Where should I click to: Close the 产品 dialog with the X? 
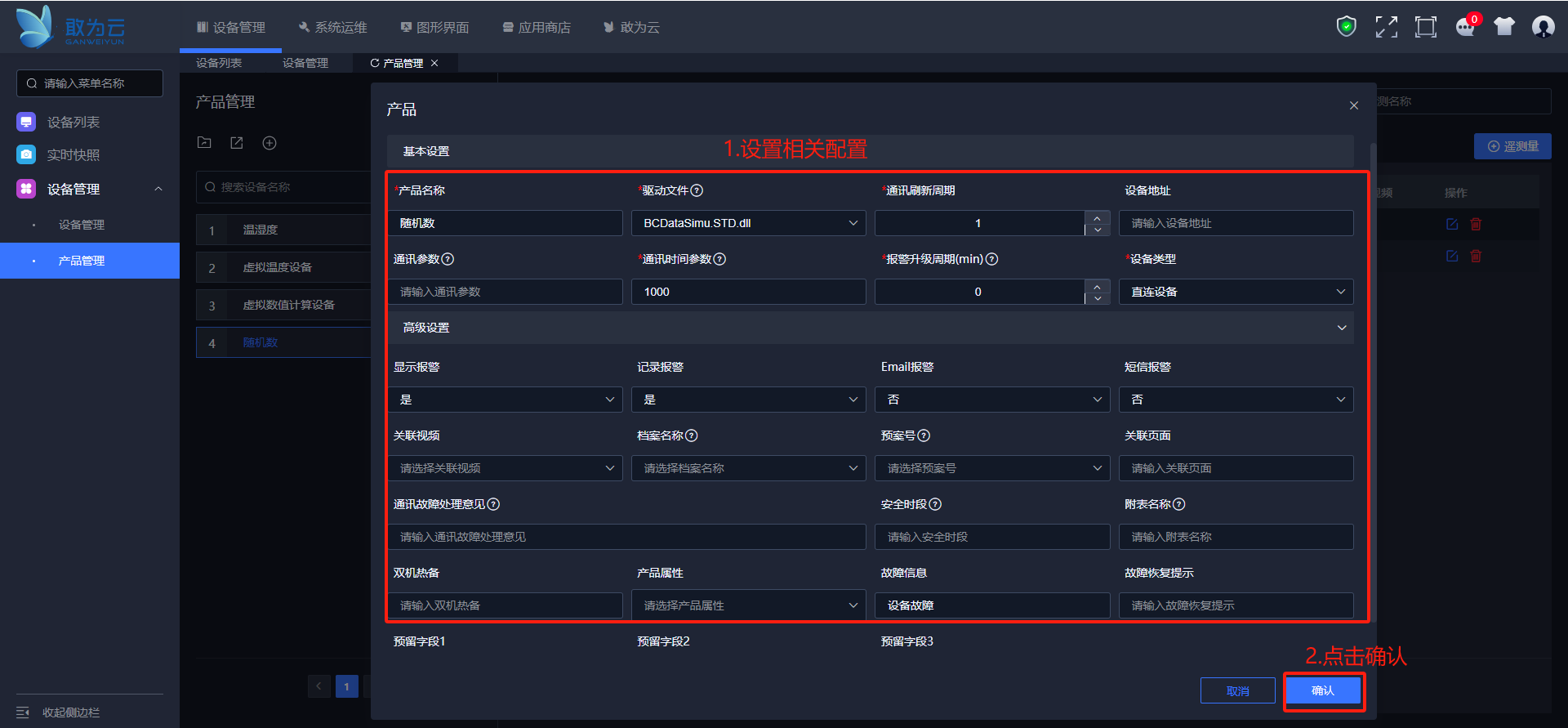1354,105
